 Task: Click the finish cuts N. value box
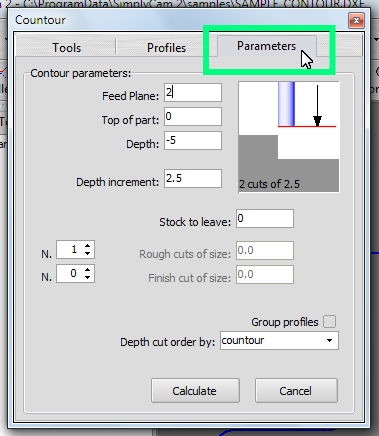click(x=75, y=273)
